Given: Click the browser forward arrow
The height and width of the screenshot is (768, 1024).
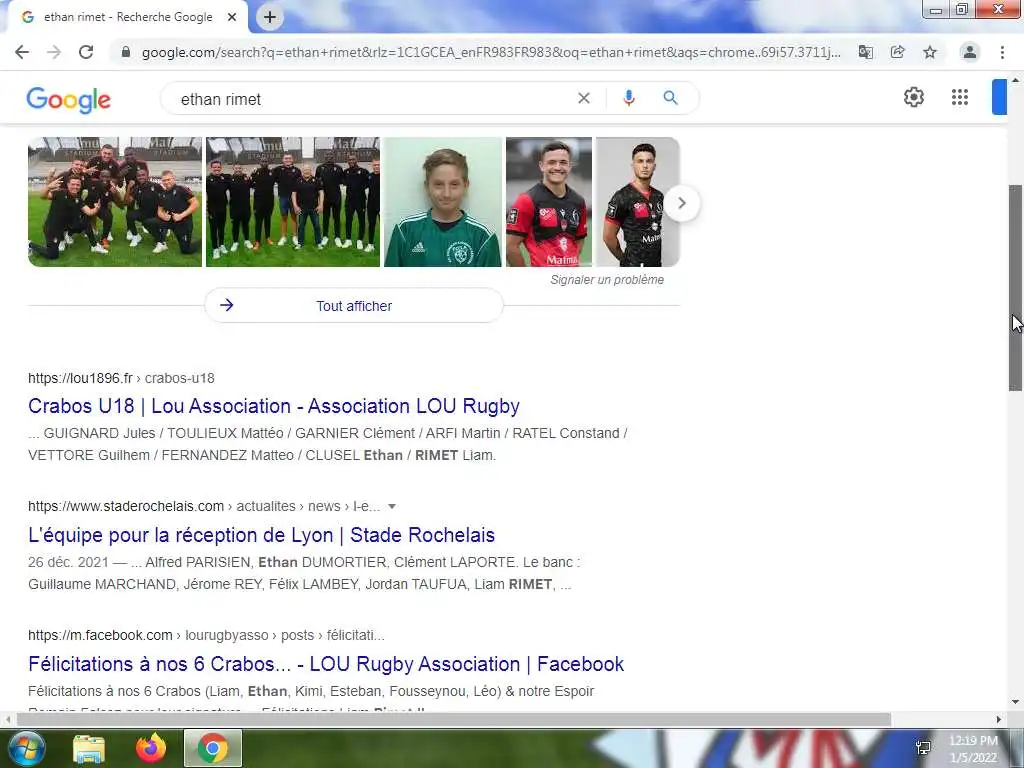Looking at the screenshot, I should (54, 52).
